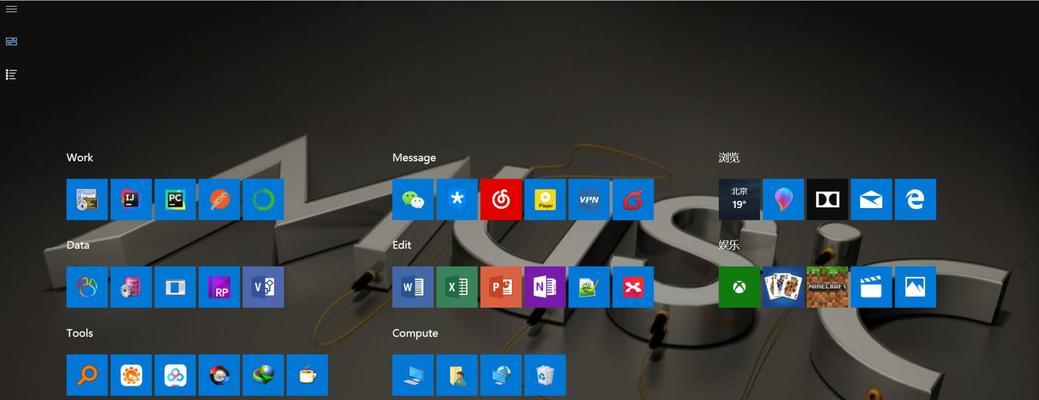Screen dimensions: 1039x400
Task: Launch the Baidu Netdisk cloud tile
Action: click(x=175, y=375)
